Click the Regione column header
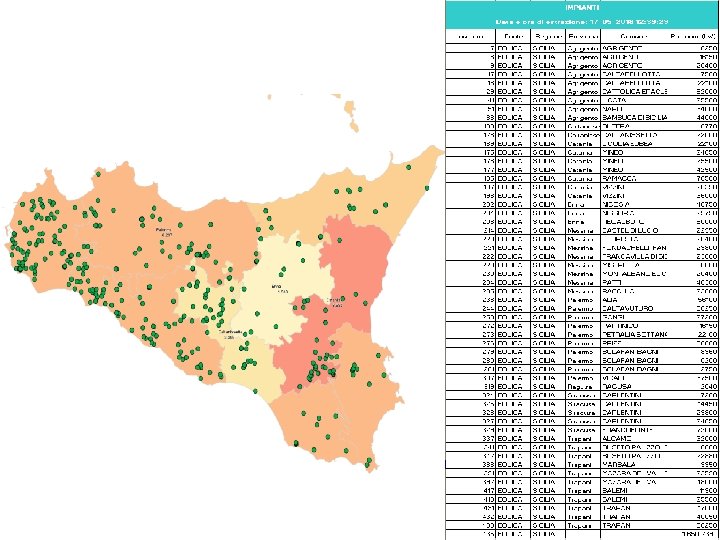The width and height of the screenshot is (720, 540). tap(548, 36)
